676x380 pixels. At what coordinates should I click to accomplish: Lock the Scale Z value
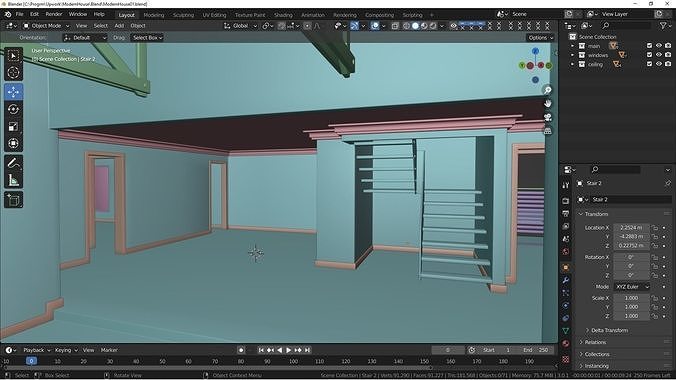pos(655,316)
